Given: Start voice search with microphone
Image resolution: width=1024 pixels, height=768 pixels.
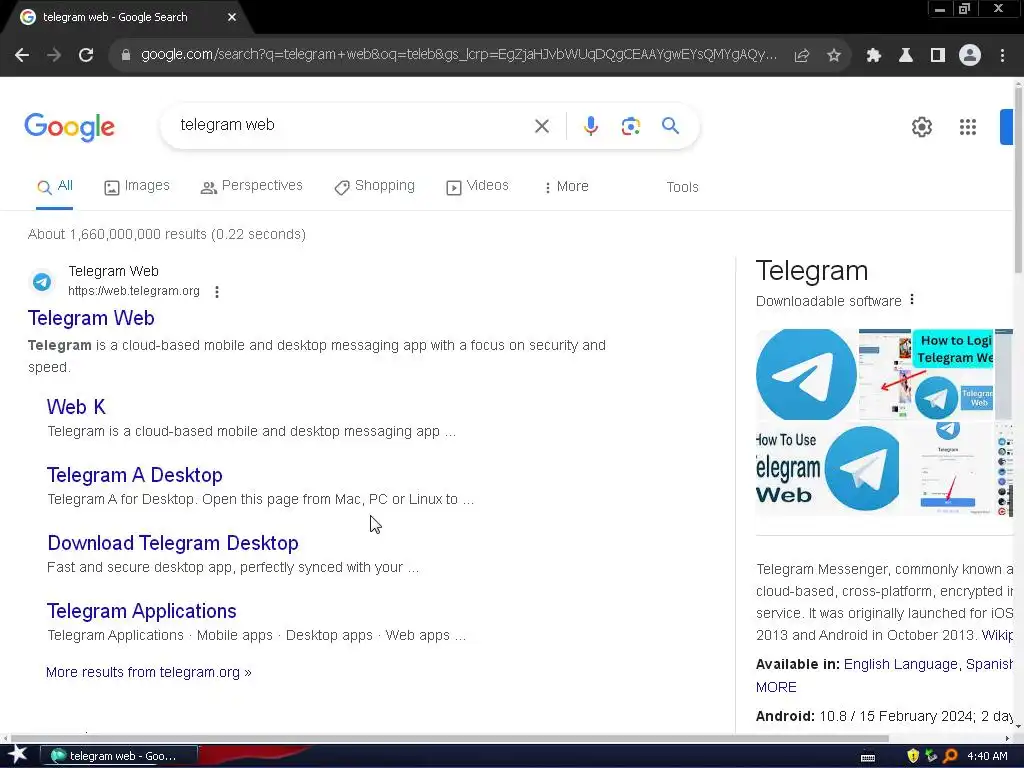Looking at the screenshot, I should tap(591, 126).
